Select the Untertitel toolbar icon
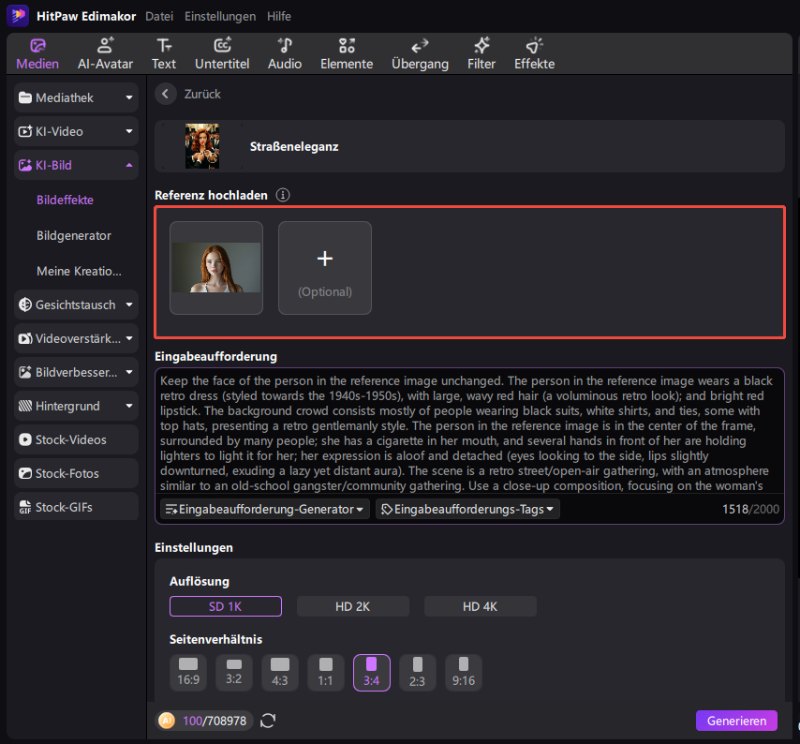 tap(221, 53)
